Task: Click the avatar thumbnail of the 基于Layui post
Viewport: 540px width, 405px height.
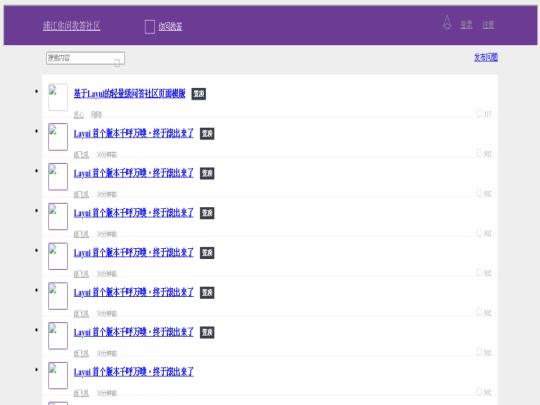Action: [58, 97]
